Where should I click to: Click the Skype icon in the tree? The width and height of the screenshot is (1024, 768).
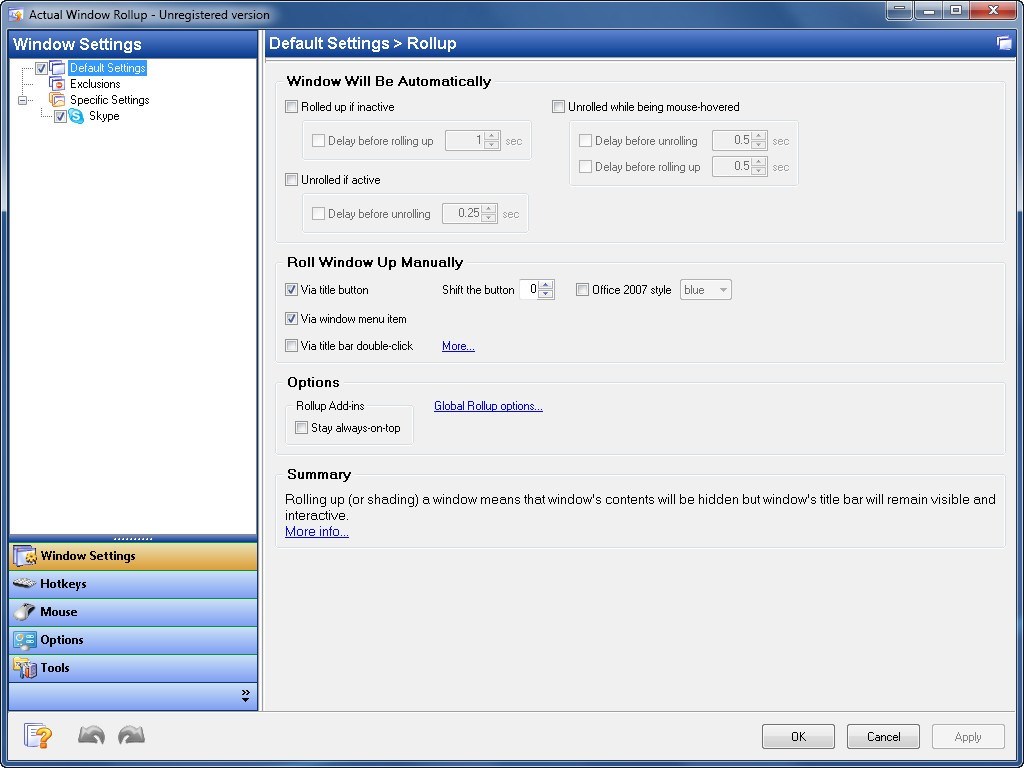[78, 116]
